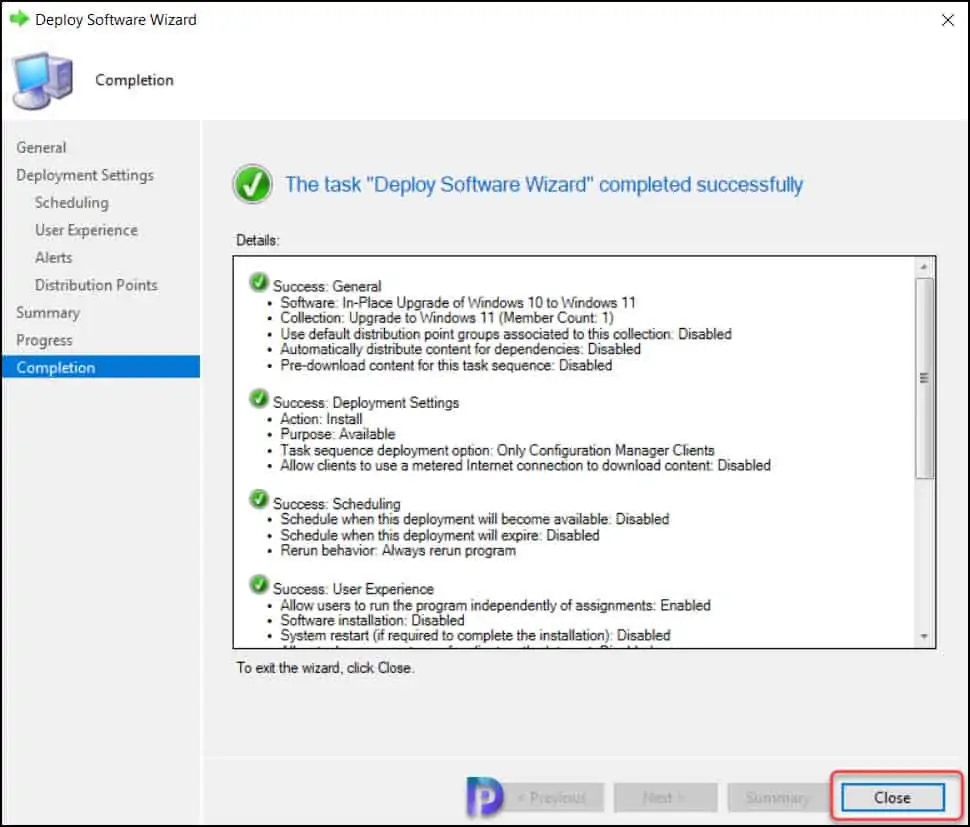Viewport: 970px width, 827px height.
Task: Click the 'Completion' header title
Action: 134,80
